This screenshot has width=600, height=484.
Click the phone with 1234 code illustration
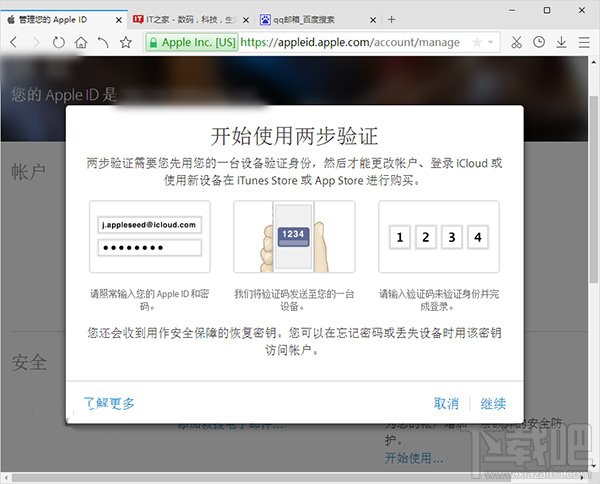point(294,236)
